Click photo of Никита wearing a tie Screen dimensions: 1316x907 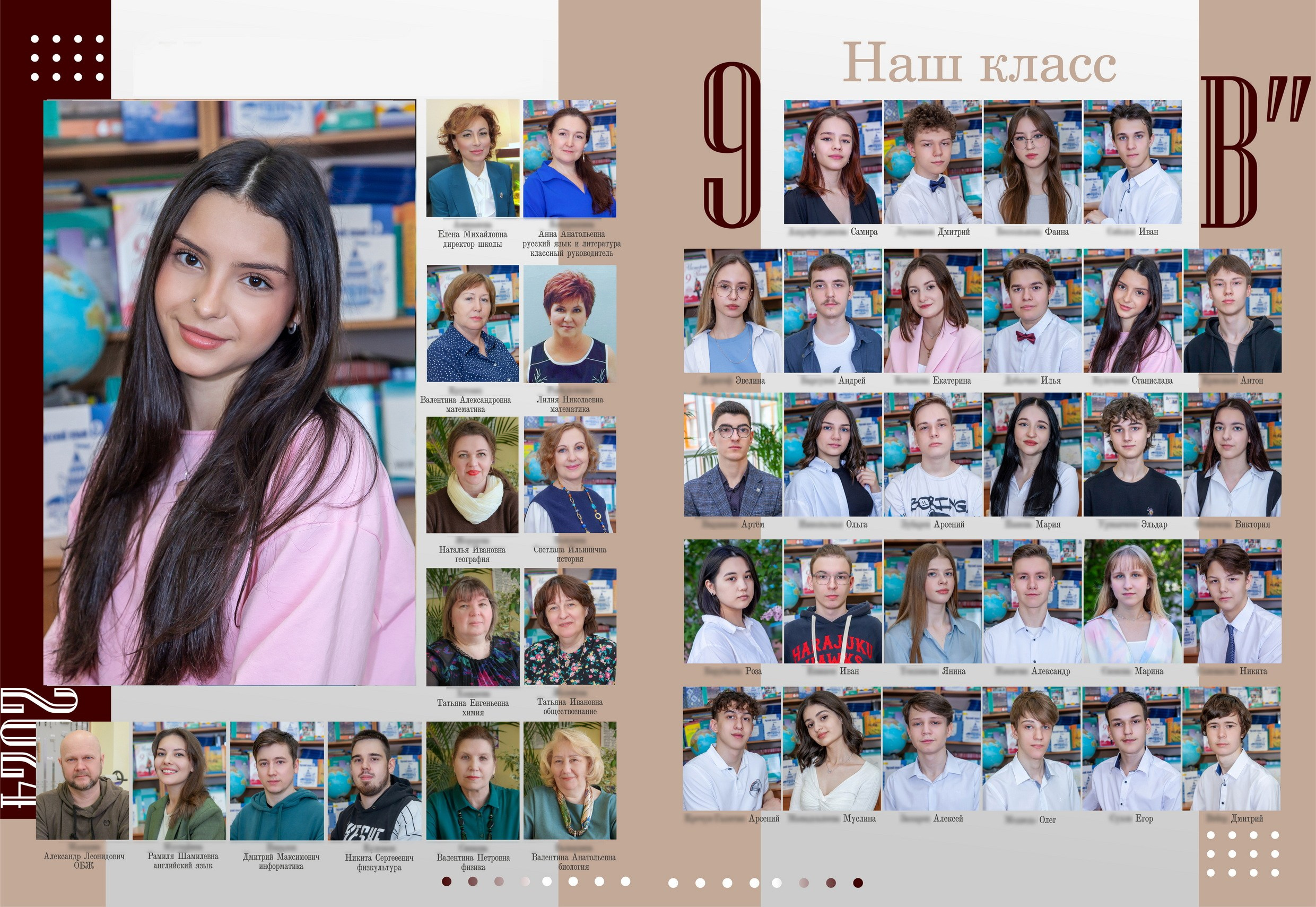[1232, 601]
